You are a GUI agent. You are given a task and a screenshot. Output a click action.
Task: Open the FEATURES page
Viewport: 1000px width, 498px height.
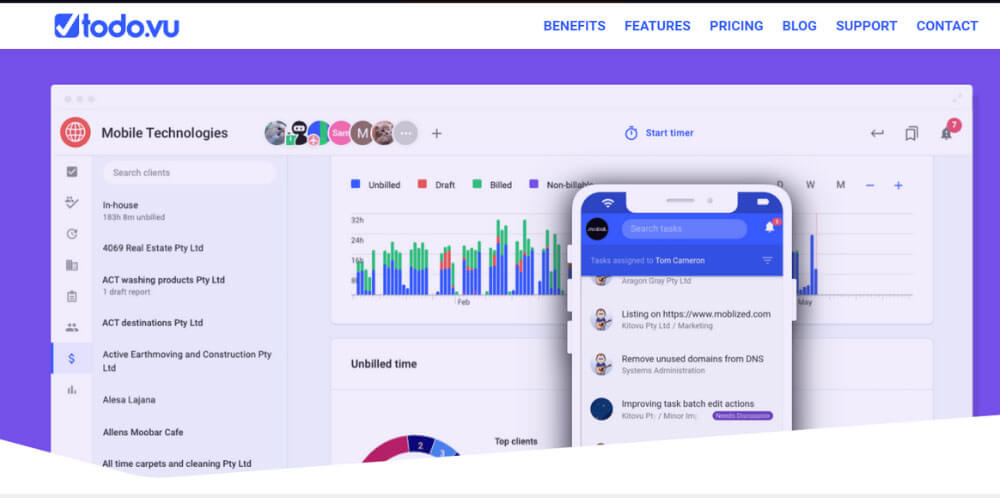[657, 26]
